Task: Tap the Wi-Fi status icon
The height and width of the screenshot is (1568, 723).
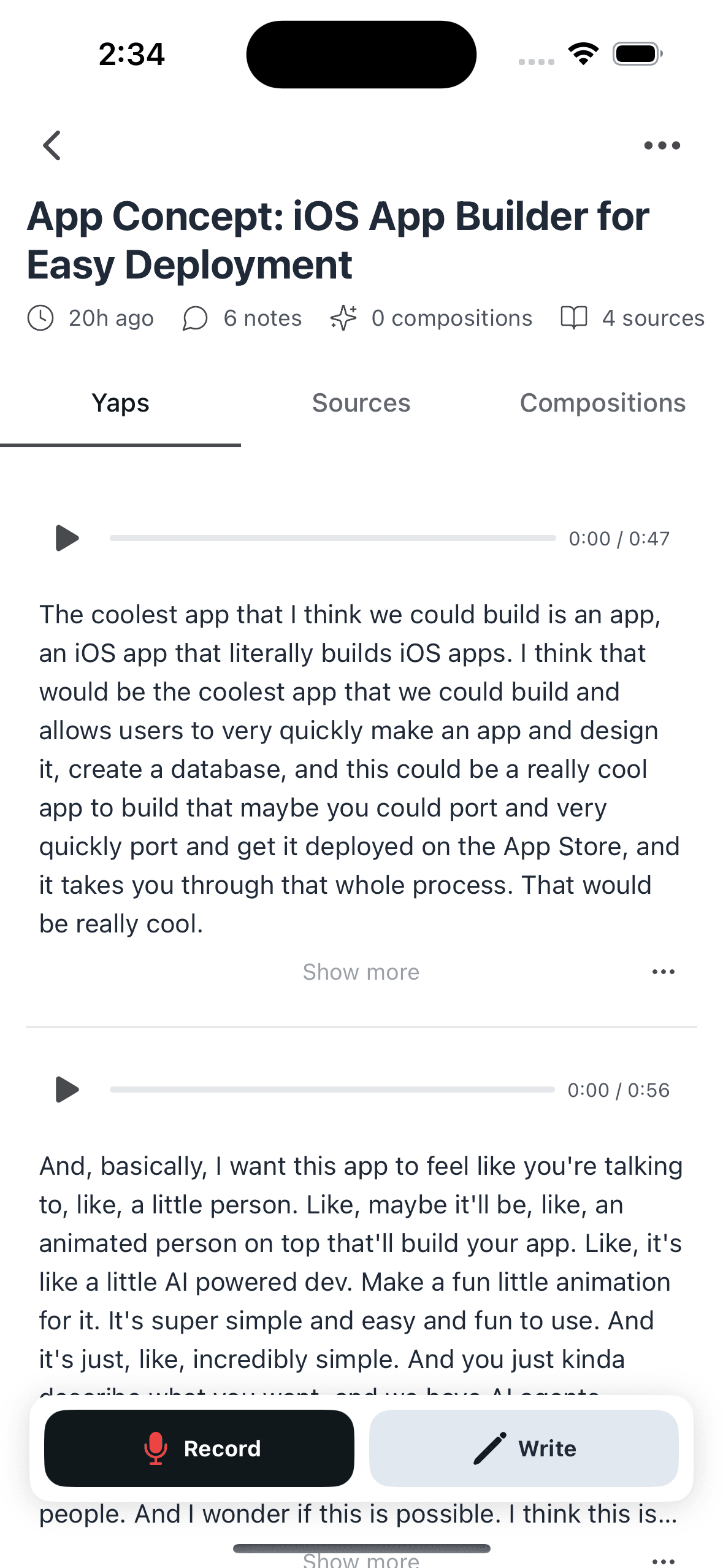Action: (x=582, y=53)
